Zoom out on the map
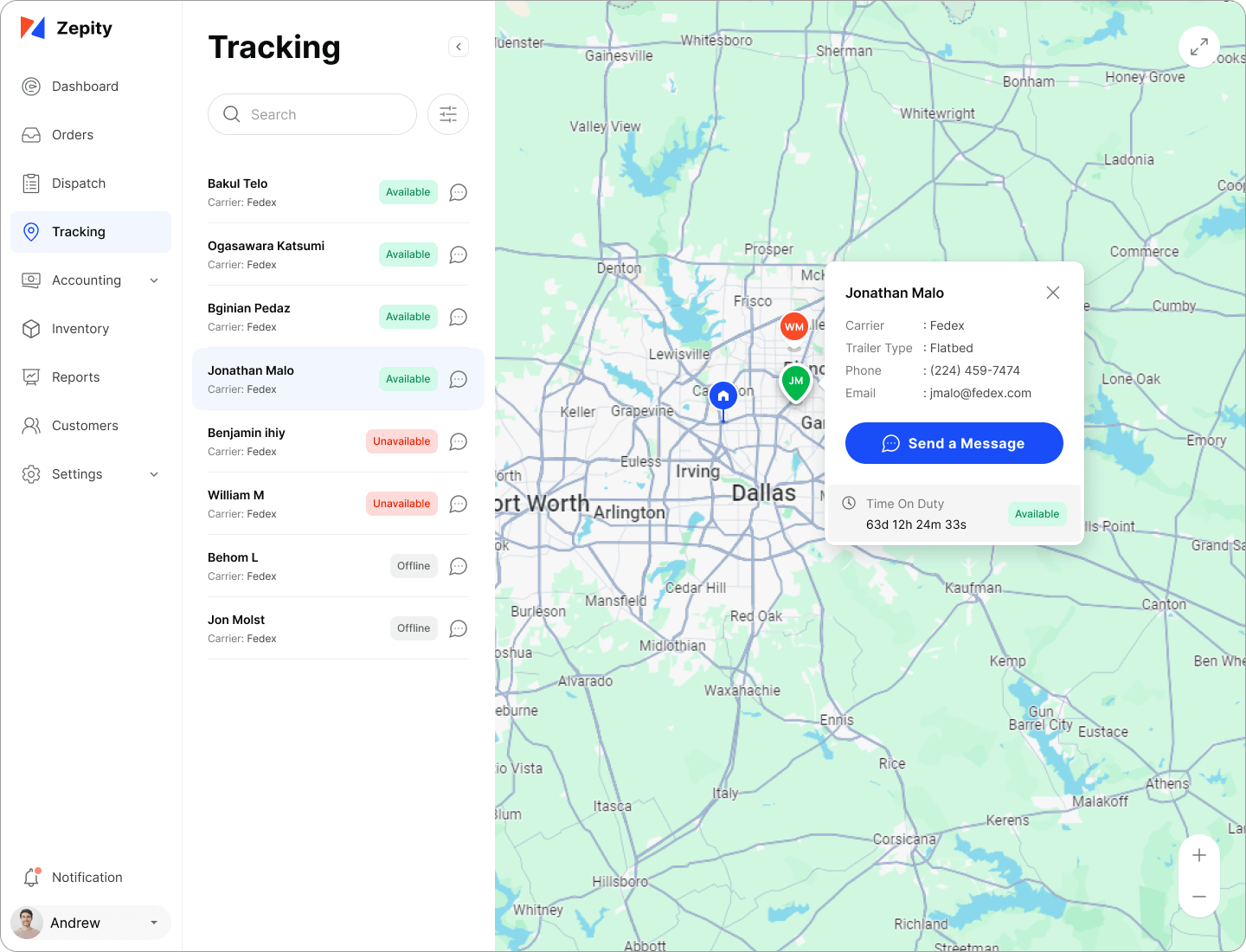This screenshot has height=952, width=1246. coord(1198,897)
